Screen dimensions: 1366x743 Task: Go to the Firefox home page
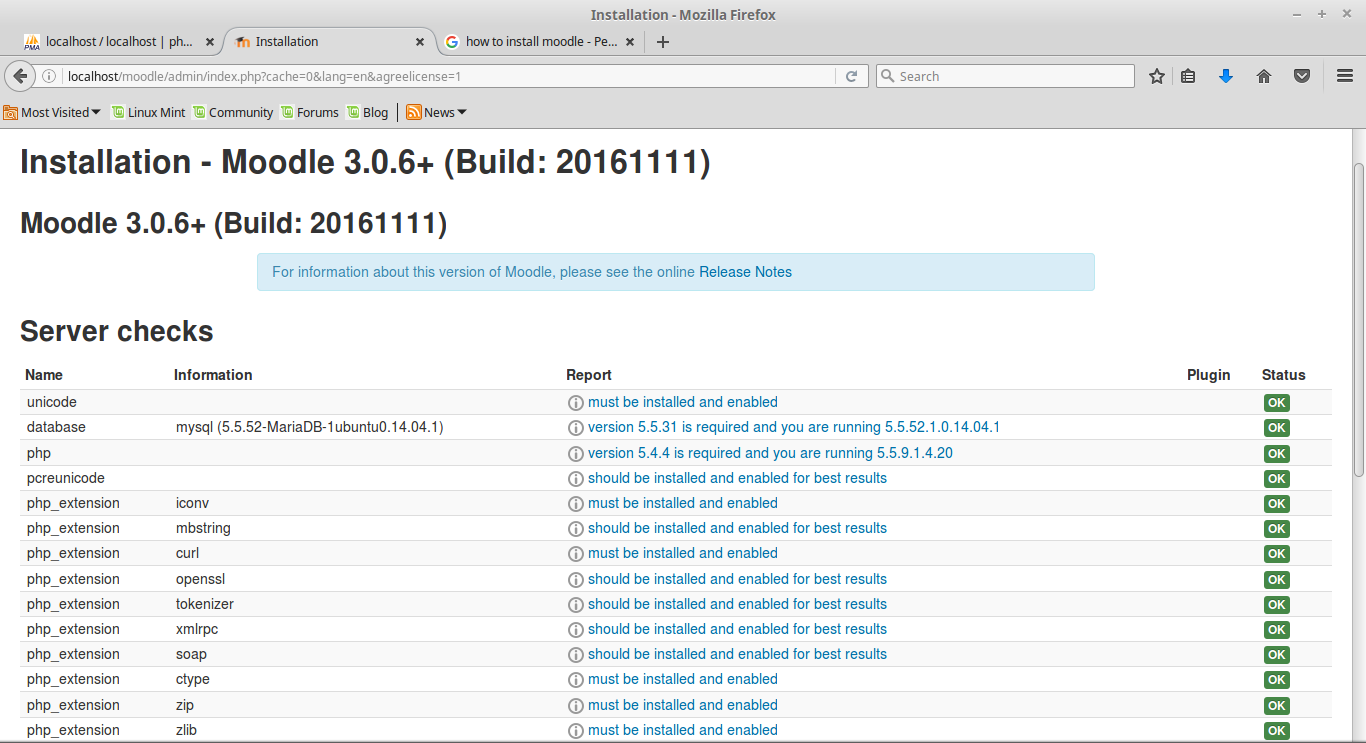[1264, 76]
